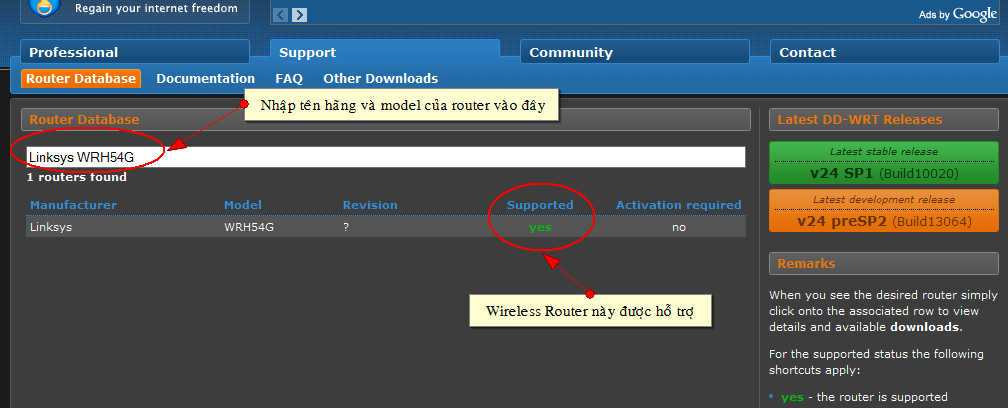Click the next ad arrow button

coord(299,15)
